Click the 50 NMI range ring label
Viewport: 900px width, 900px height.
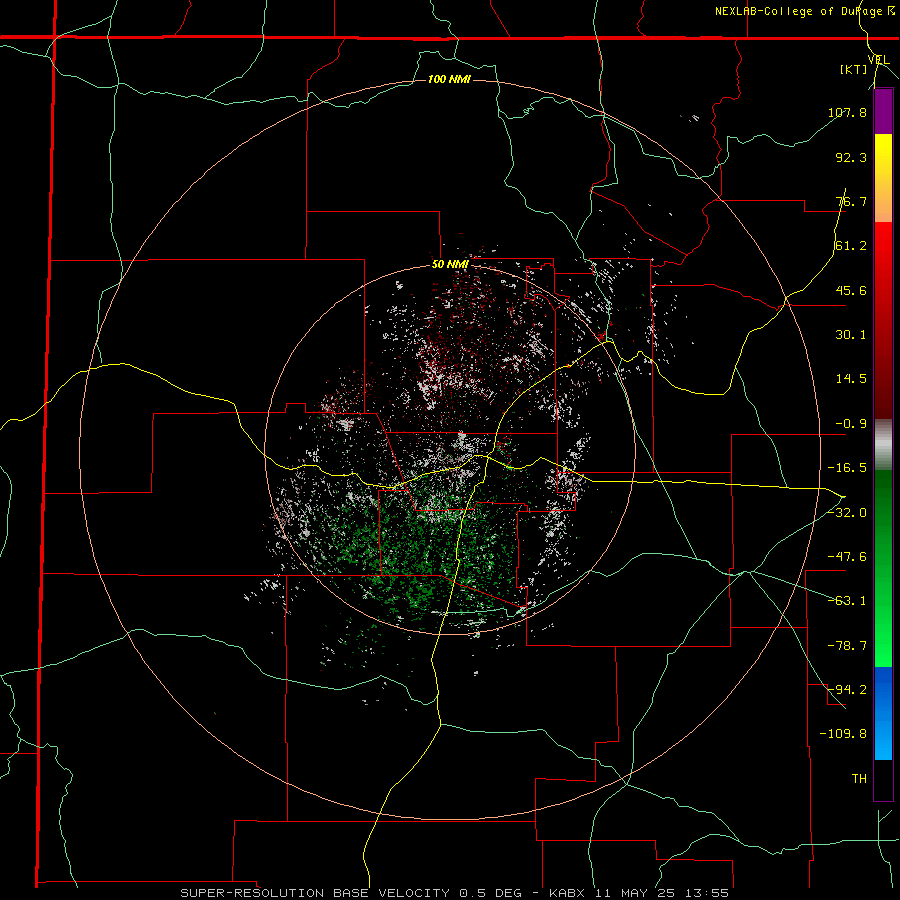click(x=450, y=265)
